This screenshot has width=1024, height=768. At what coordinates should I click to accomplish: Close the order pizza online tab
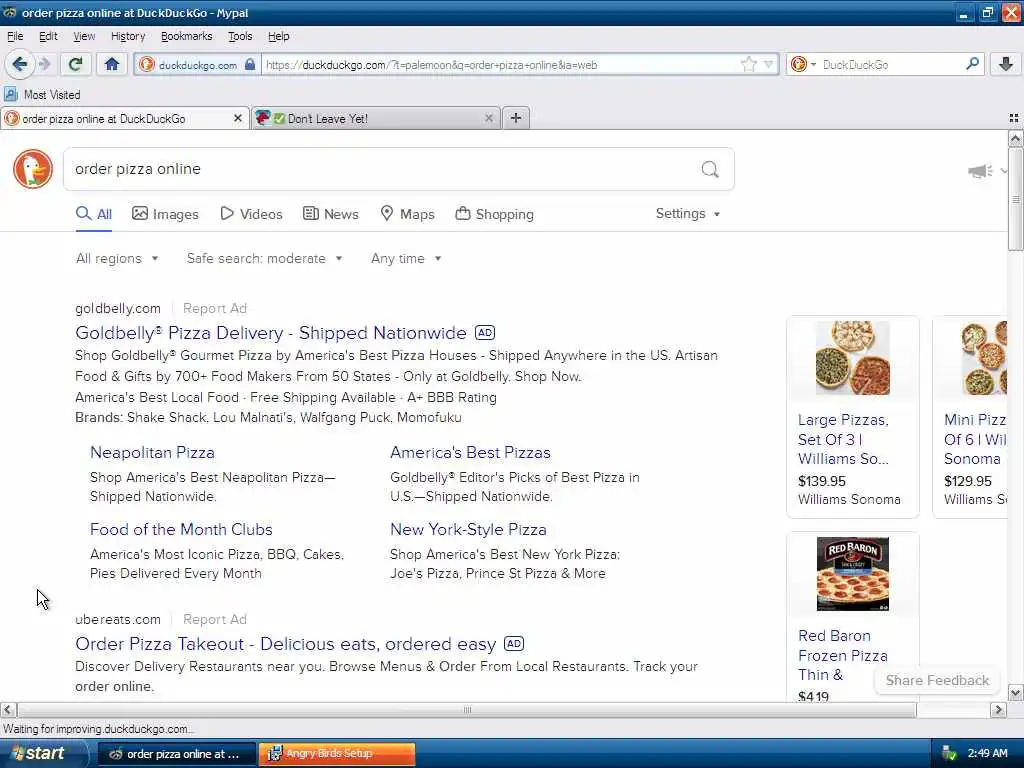[238, 118]
